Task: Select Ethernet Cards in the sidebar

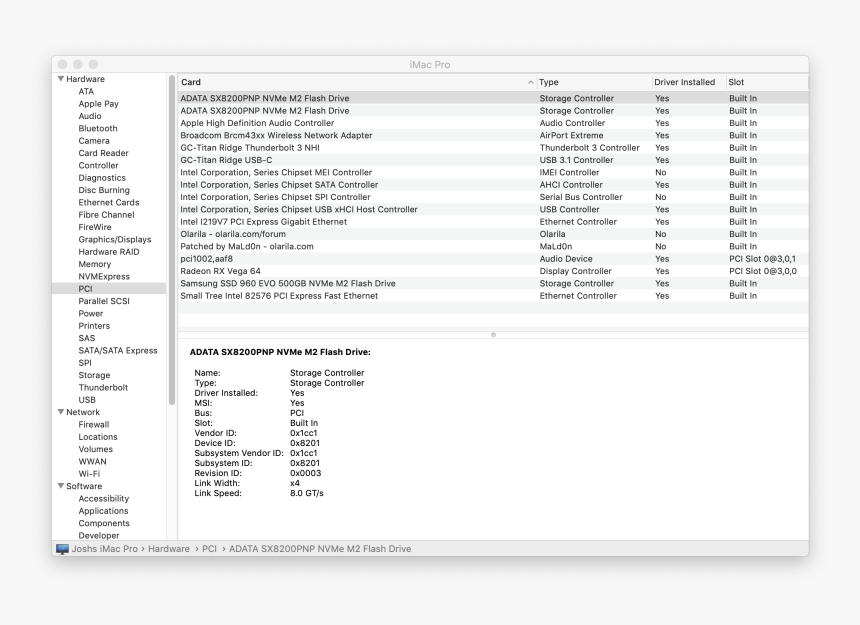Action: (109, 202)
